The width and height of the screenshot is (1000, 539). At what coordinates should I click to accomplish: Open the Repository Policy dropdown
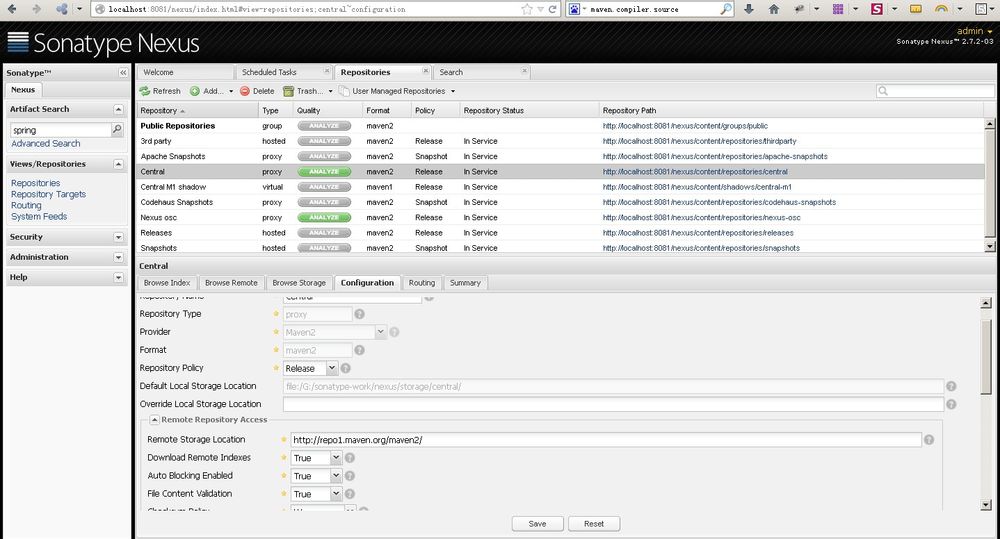332,368
